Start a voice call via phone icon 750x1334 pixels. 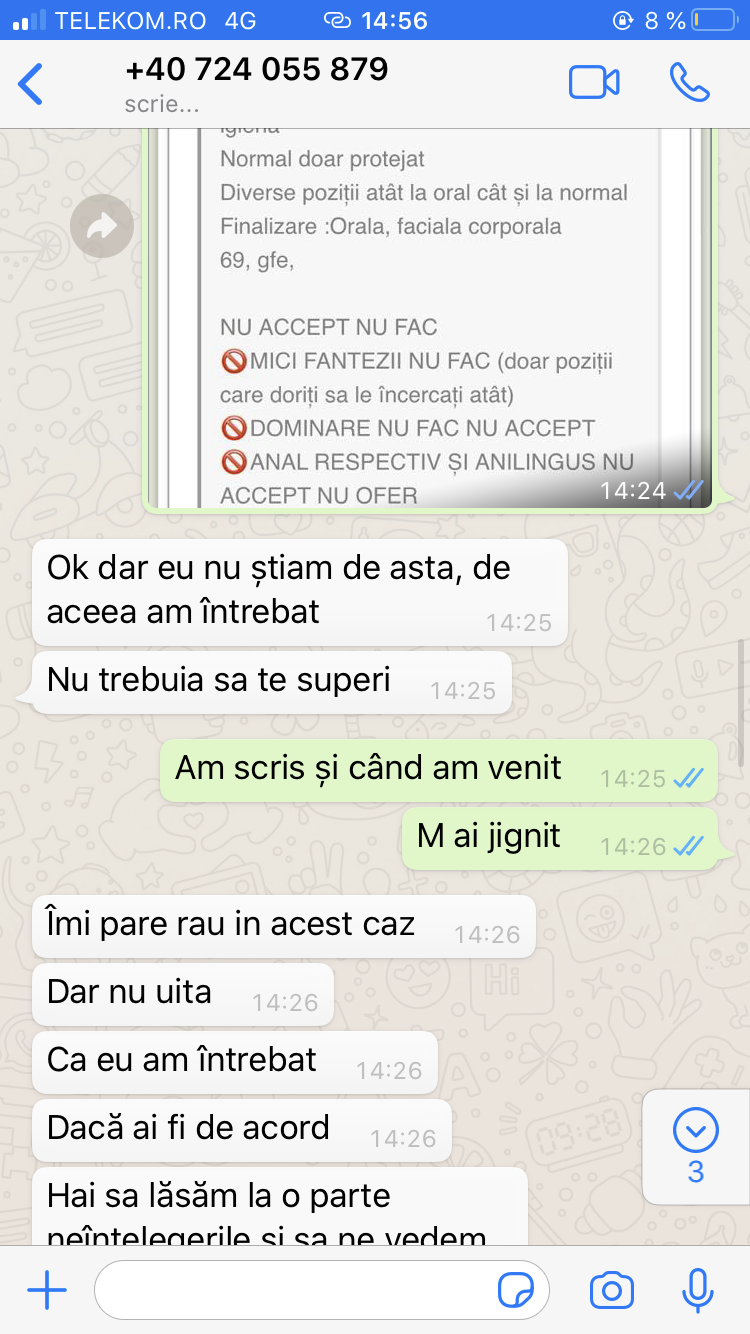pyautogui.click(x=689, y=83)
